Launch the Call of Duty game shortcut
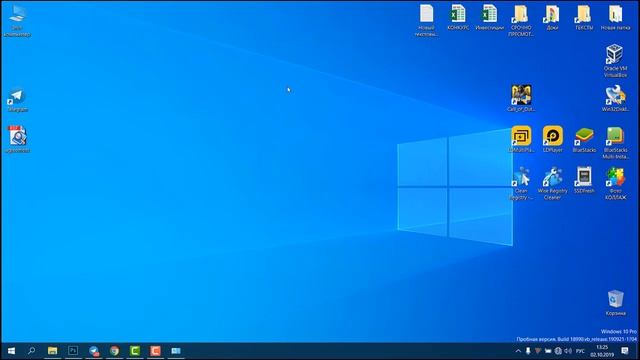 point(521,98)
